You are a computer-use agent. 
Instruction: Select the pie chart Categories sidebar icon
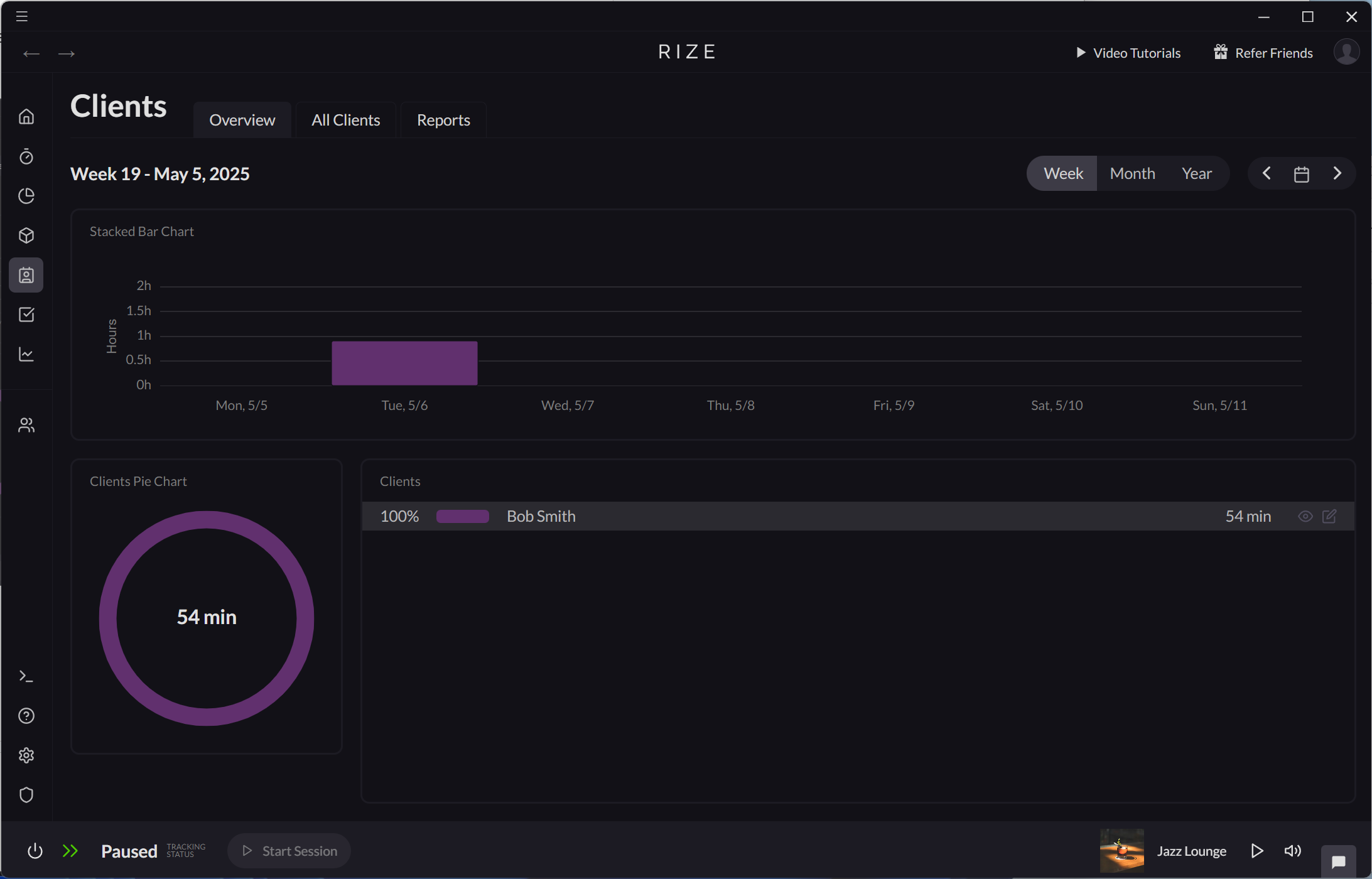[x=26, y=196]
